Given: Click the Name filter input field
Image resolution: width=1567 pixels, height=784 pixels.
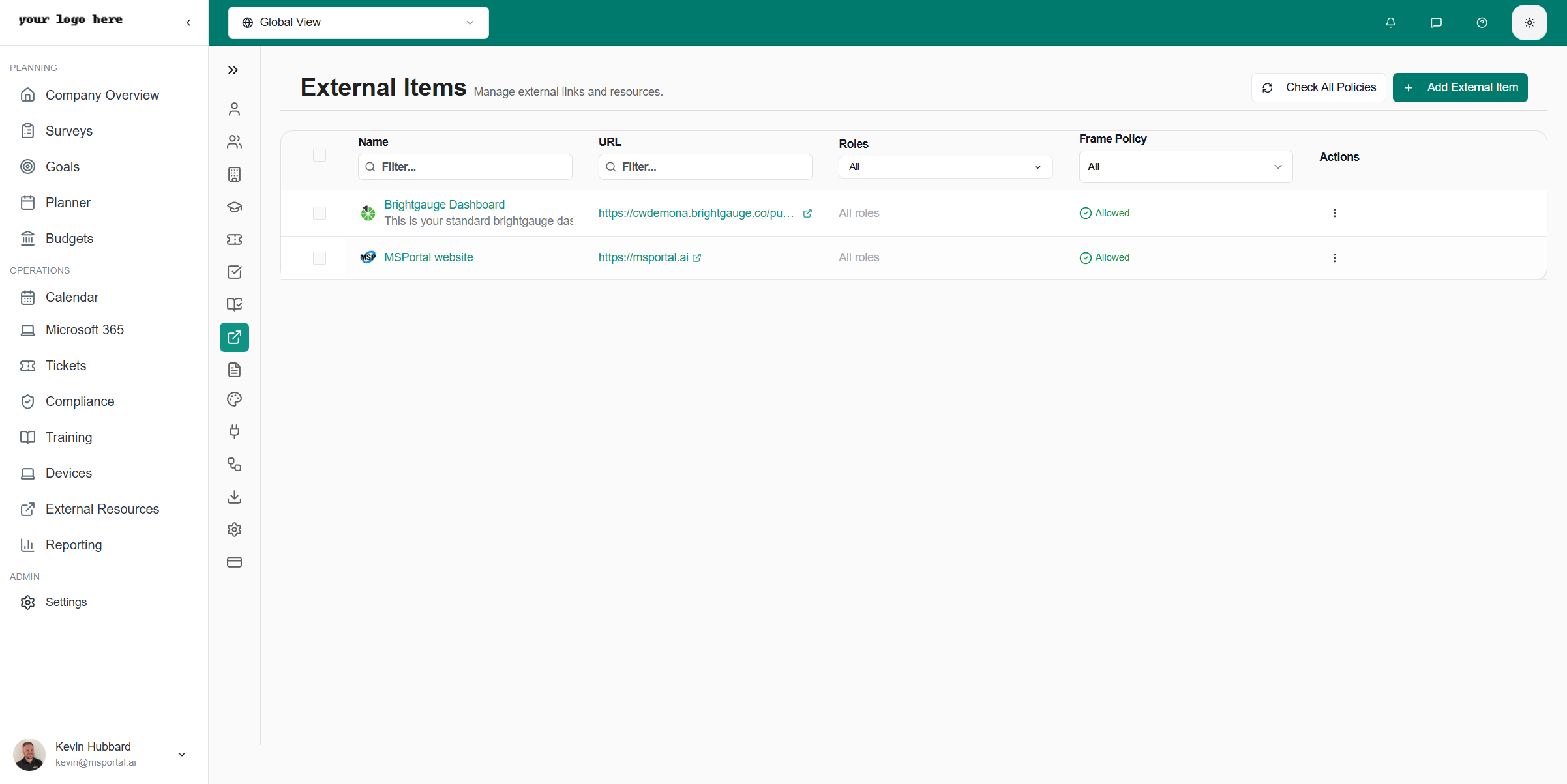Looking at the screenshot, I should click(x=465, y=167).
